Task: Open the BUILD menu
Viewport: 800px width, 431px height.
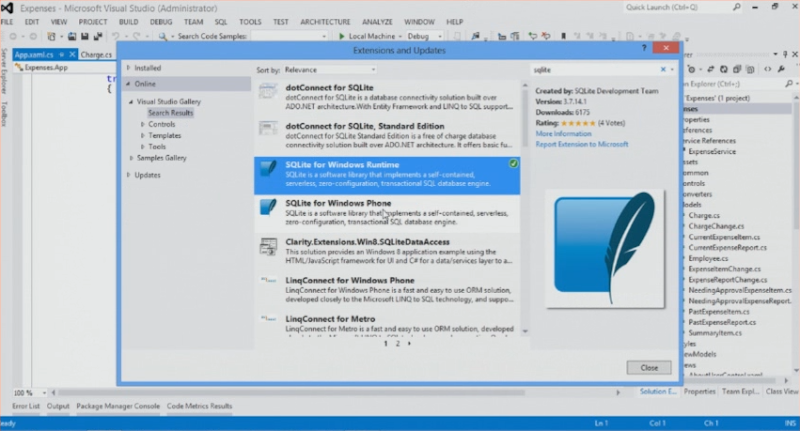Action: pos(129,22)
